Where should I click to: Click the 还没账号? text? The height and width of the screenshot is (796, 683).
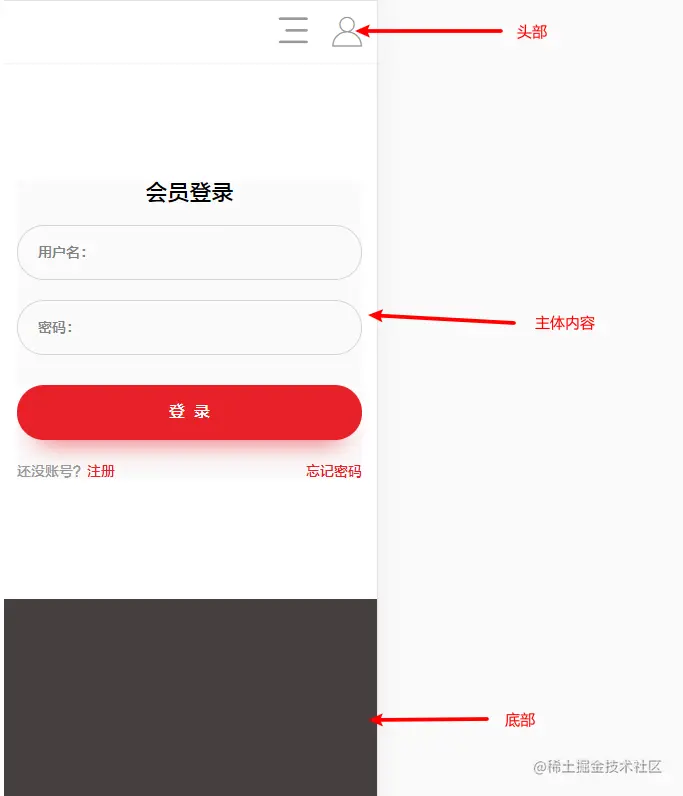[x=49, y=471]
